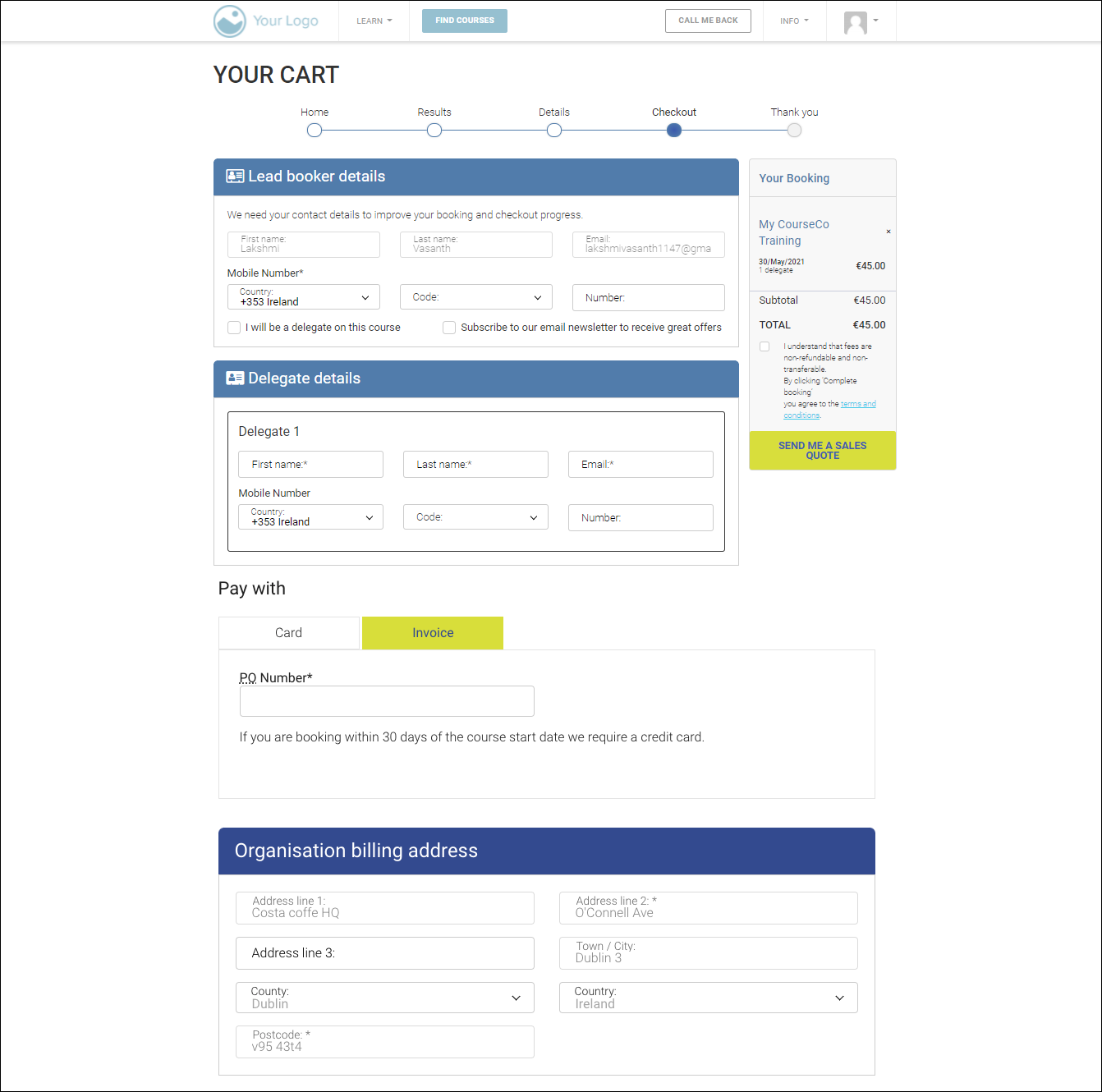Screen dimensions: 1102x1092
Task: Accept the non-refundable fees checkbox
Action: tap(765, 346)
